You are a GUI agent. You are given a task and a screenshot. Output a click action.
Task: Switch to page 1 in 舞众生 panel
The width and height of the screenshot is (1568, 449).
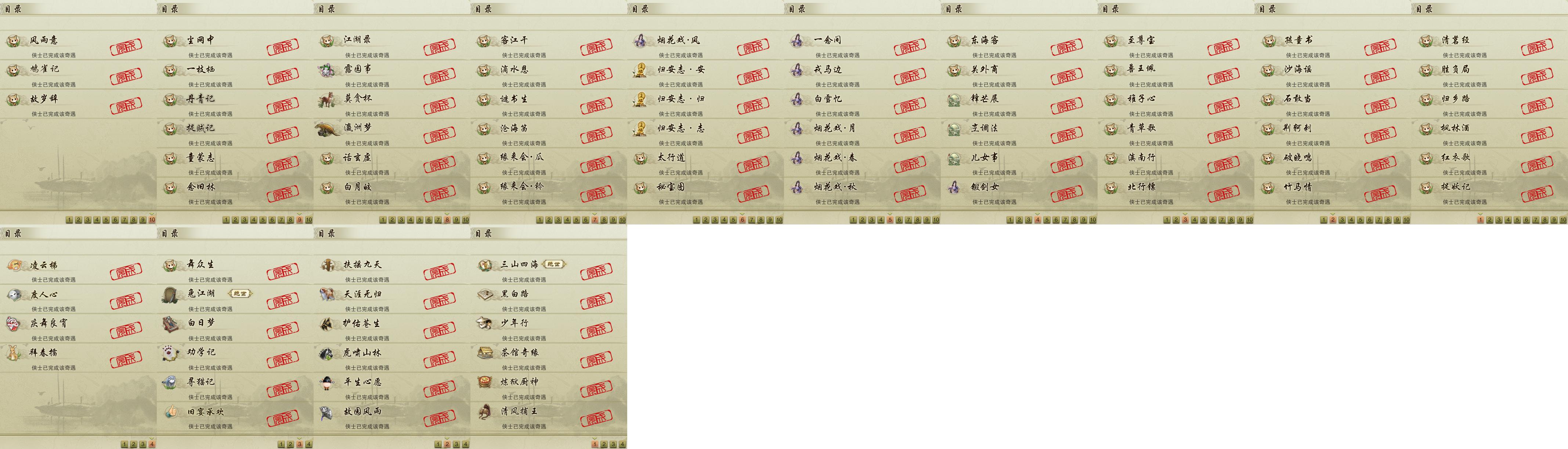[281, 444]
